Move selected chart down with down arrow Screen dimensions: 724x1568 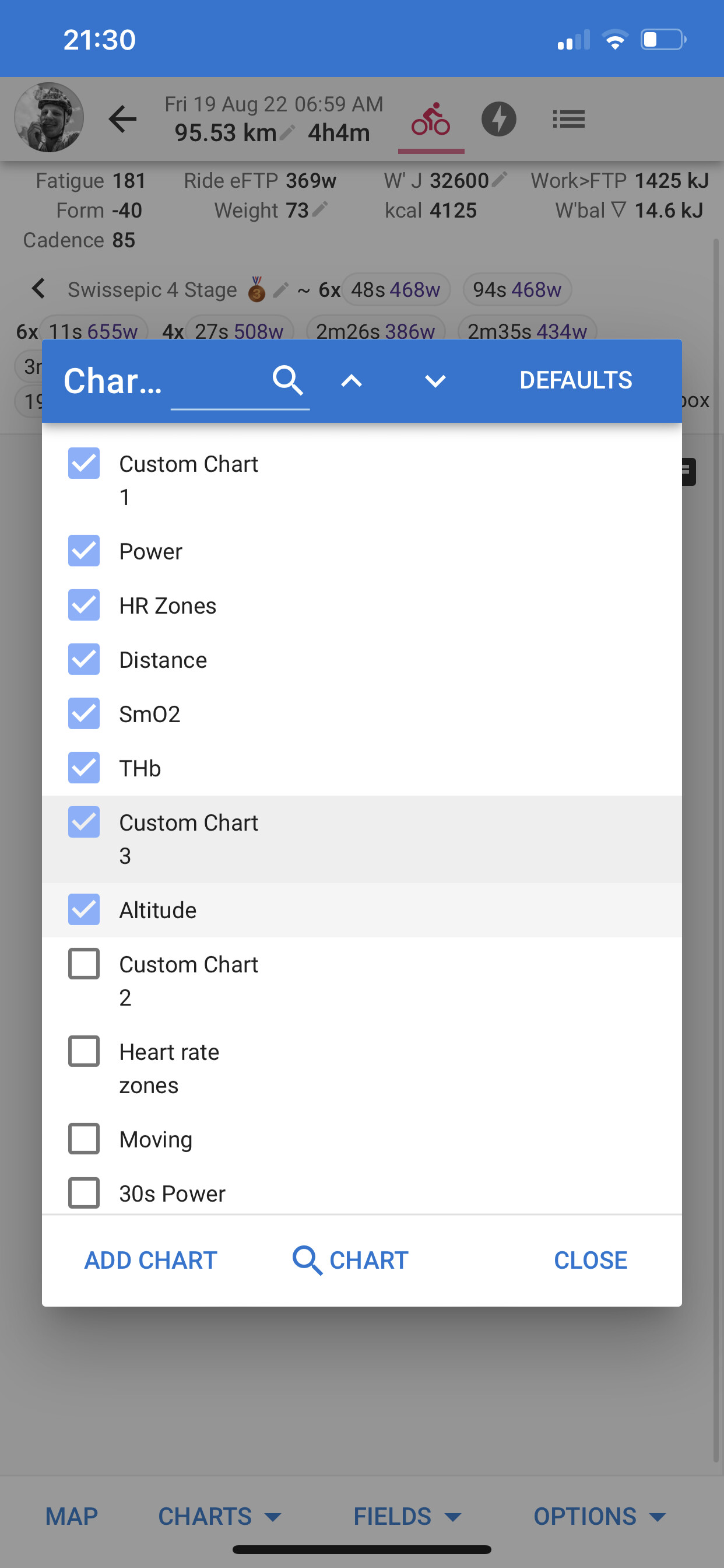tap(435, 381)
